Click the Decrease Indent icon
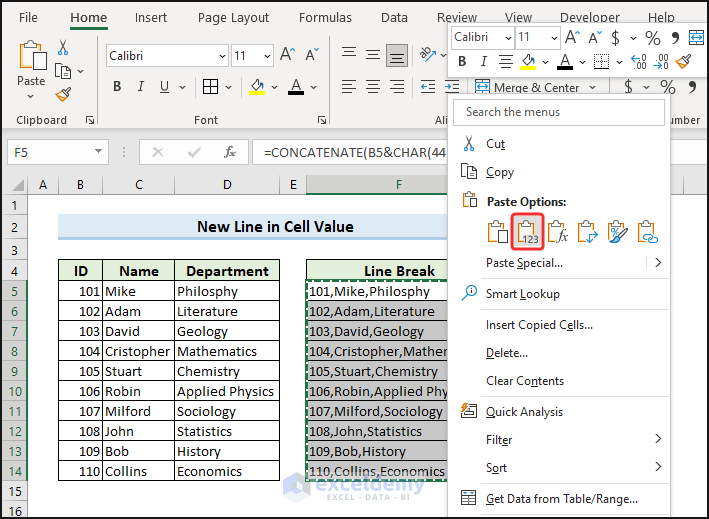The width and height of the screenshot is (709, 519). (x=428, y=86)
